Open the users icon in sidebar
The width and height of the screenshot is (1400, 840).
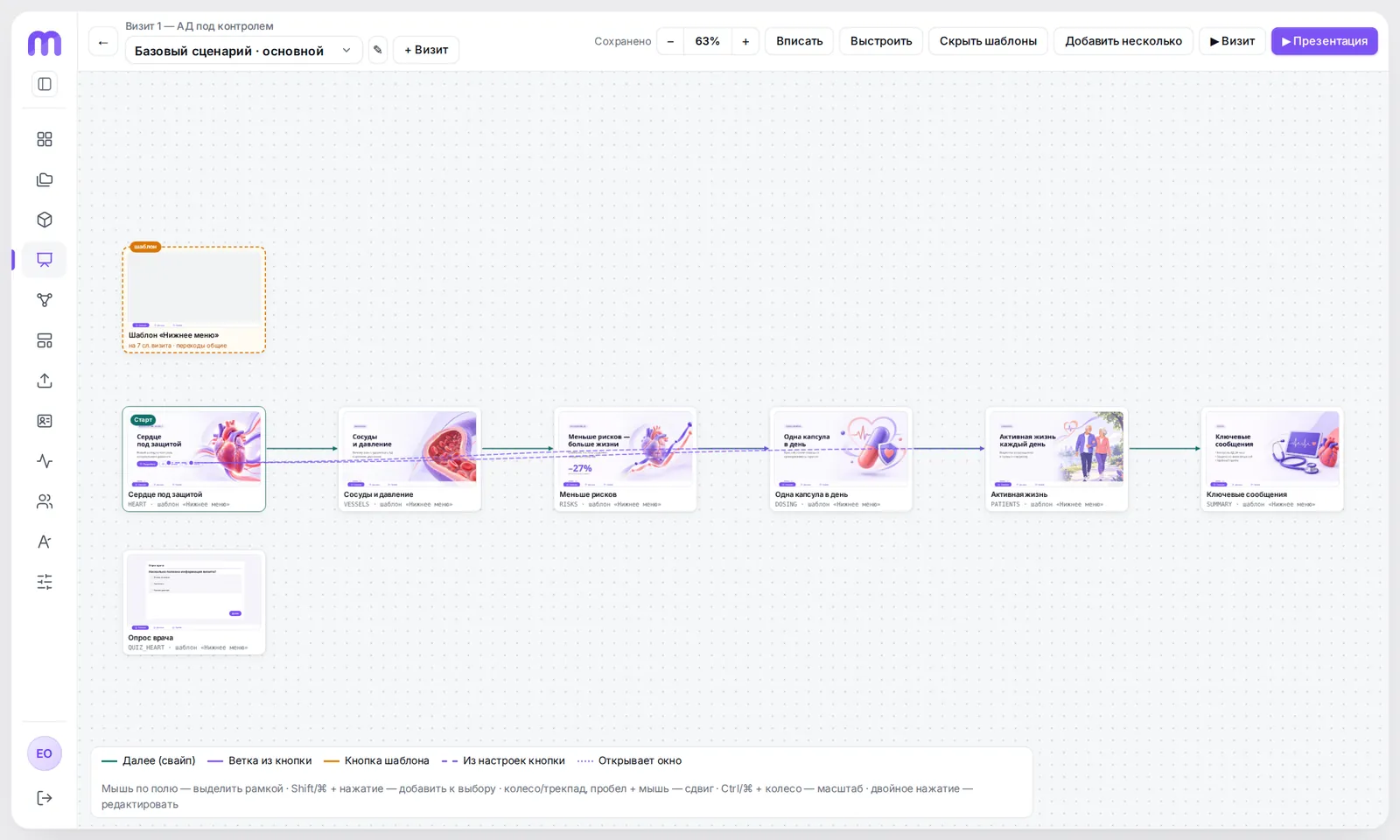pyautogui.click(x=45, y=501)
